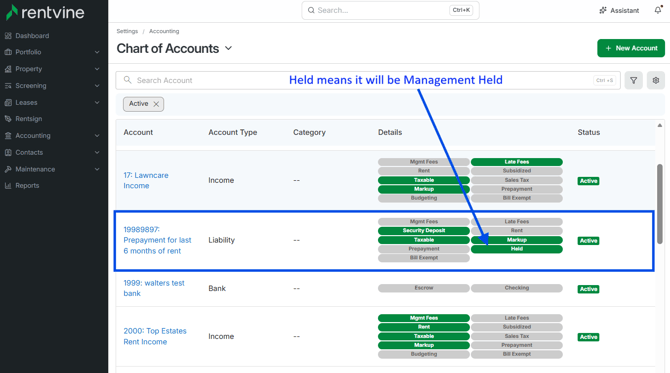The width and height of the screenshot is (670, 373).
Task: Click Checking tag on walters test bank row
Action: pyautogui.click(x=517, y=288)
